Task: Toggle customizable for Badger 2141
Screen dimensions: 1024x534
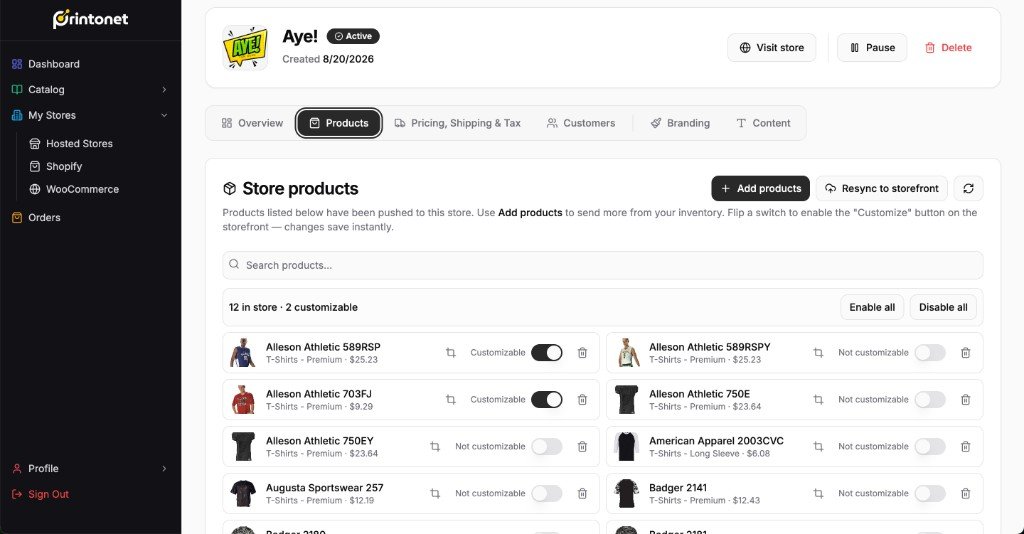Action: tap(930, 494)
